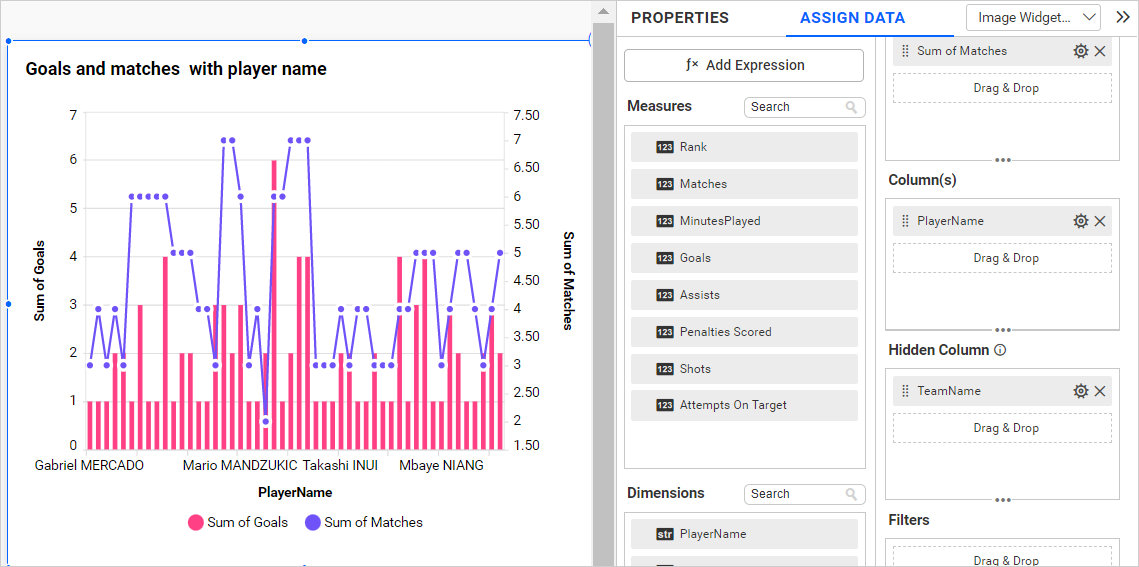Open settings gear for TeamName hidden column
The height and width of the screenshot is (567, 1139).
[x=1080, y=391]
